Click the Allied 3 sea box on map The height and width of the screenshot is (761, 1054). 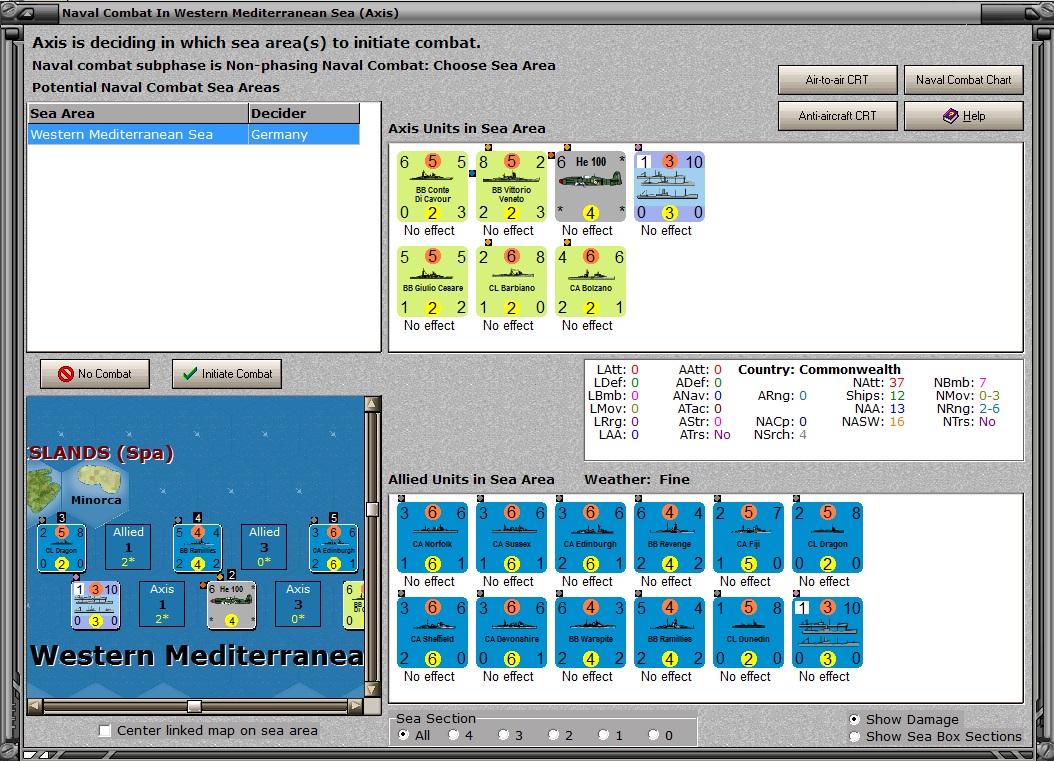(264, 547)
